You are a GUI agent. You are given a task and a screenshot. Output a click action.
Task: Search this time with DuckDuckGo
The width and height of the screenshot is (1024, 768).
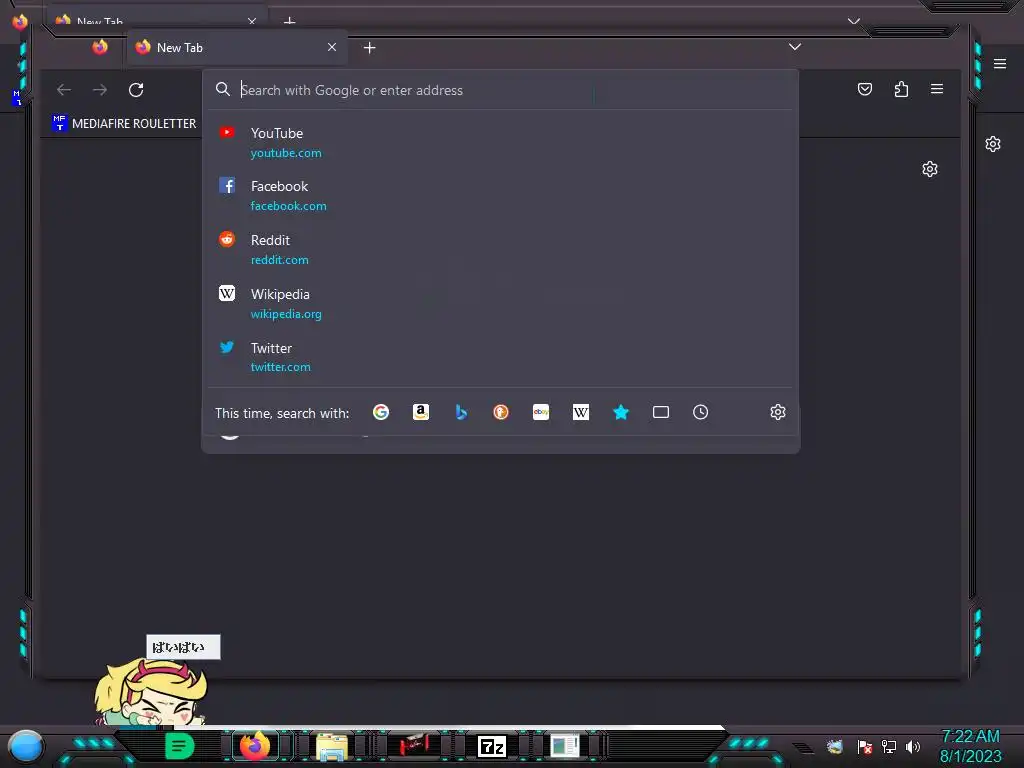tap(501, 412)
